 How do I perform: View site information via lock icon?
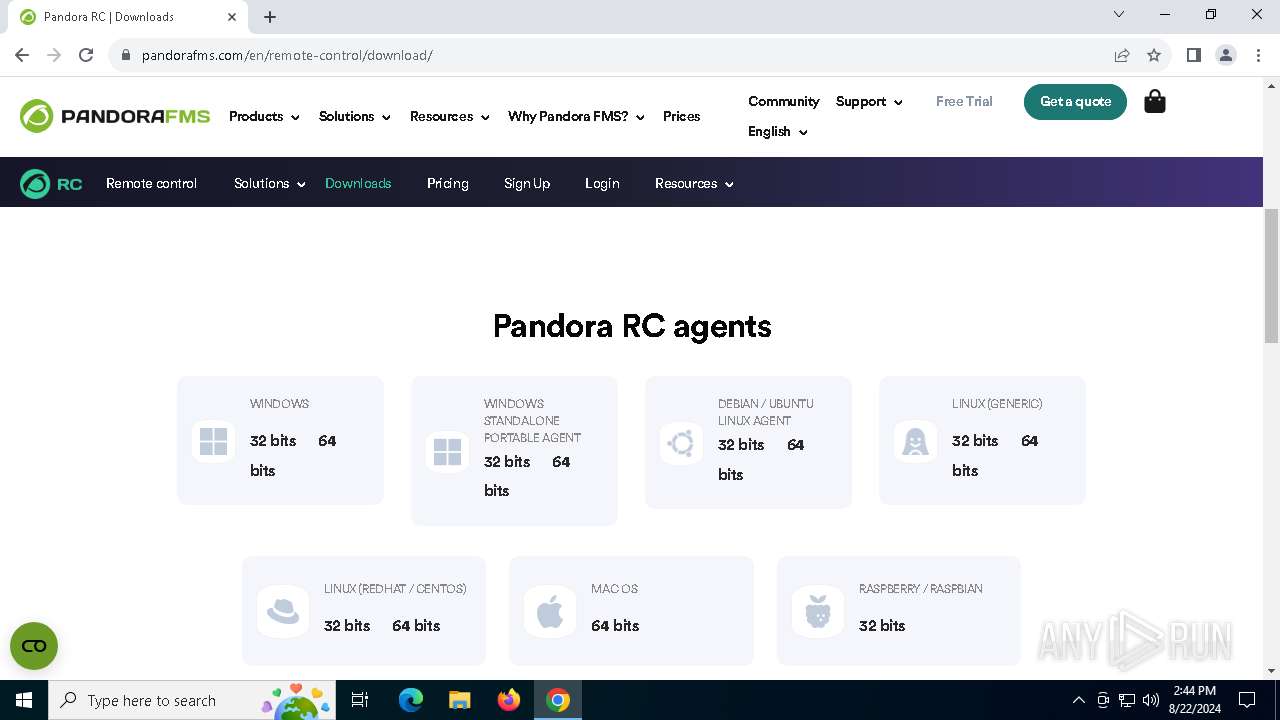(126, 55)
